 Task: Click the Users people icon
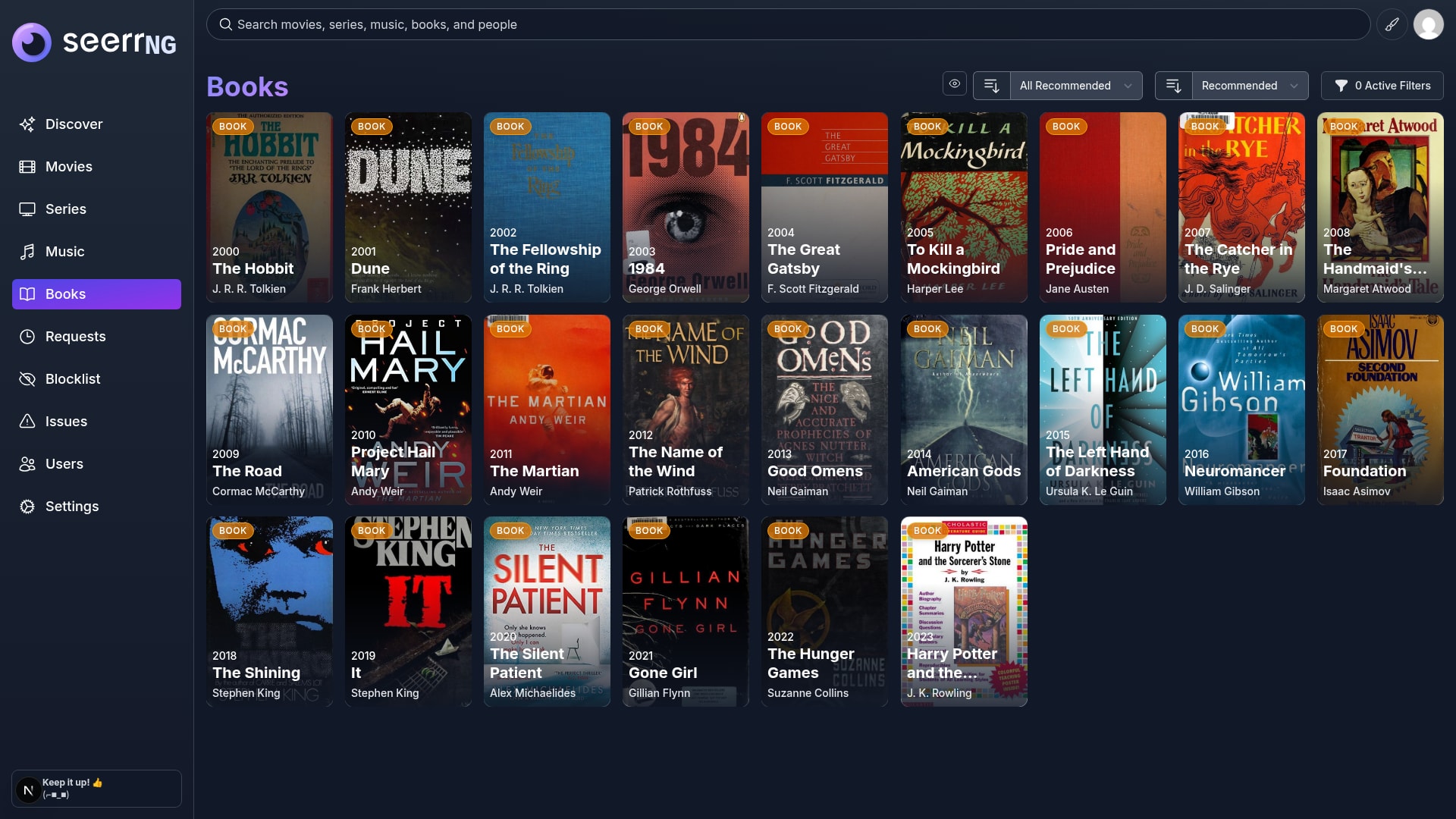pyautogui.click(x=27, y=464)
